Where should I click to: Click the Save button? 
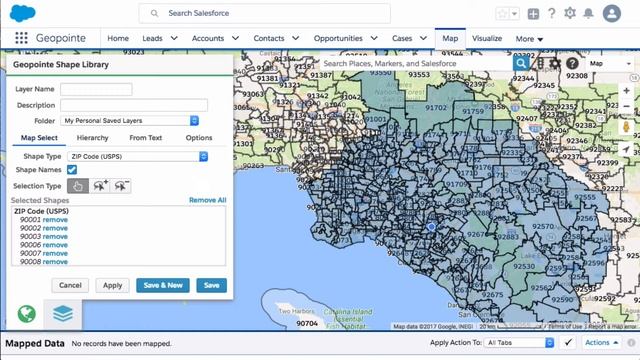point(211,285)
